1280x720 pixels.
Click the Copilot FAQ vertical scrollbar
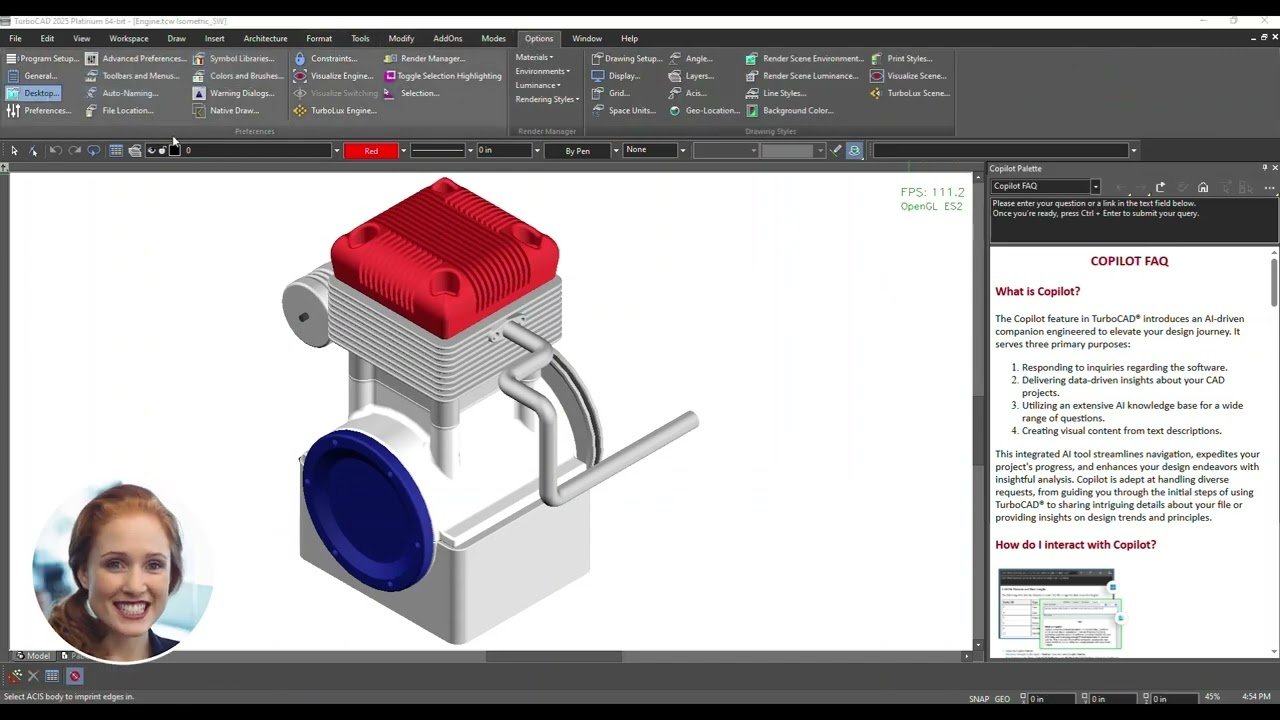click(x=1274, y=282)
